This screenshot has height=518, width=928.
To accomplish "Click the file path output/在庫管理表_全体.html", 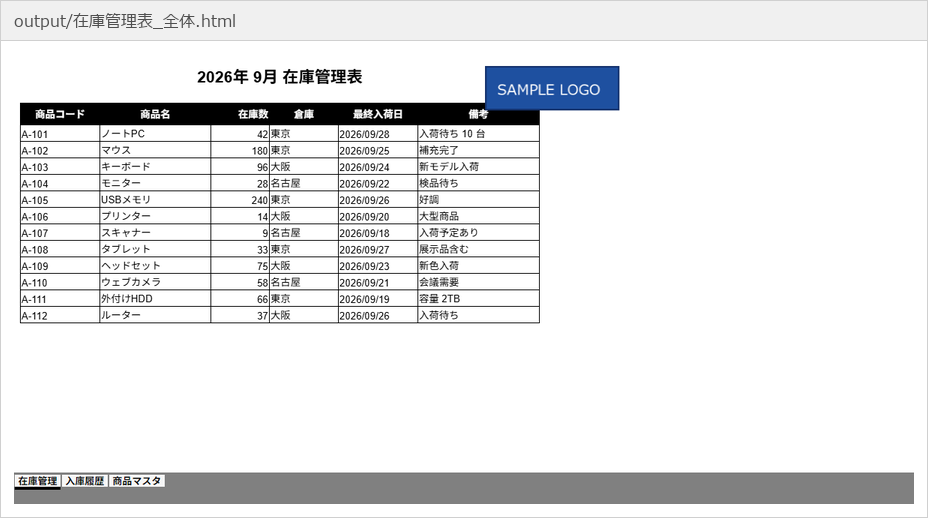I will 125,21.
